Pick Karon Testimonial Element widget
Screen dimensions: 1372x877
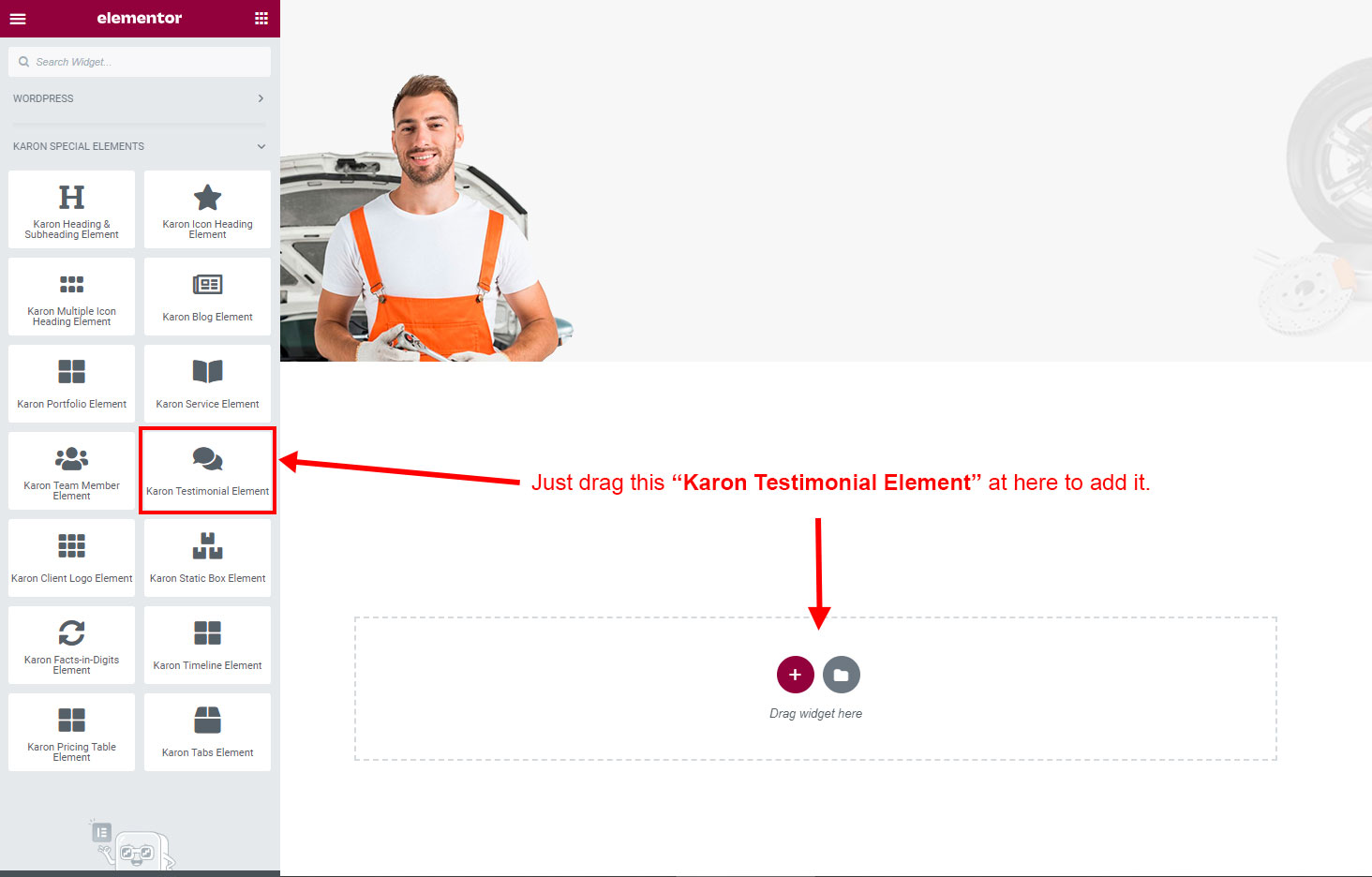coord(207,471)
